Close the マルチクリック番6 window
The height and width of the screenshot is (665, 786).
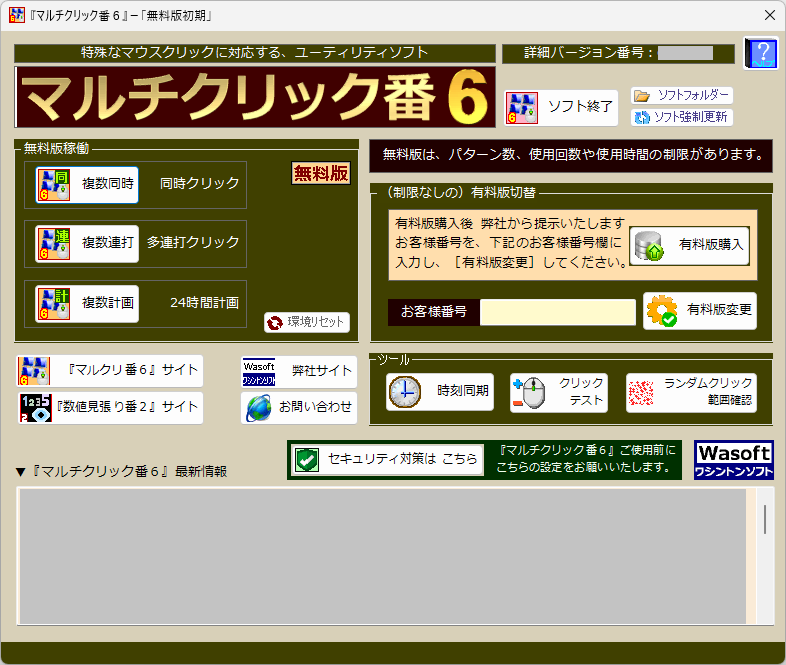pyautogui.click(x=770, y=16)
